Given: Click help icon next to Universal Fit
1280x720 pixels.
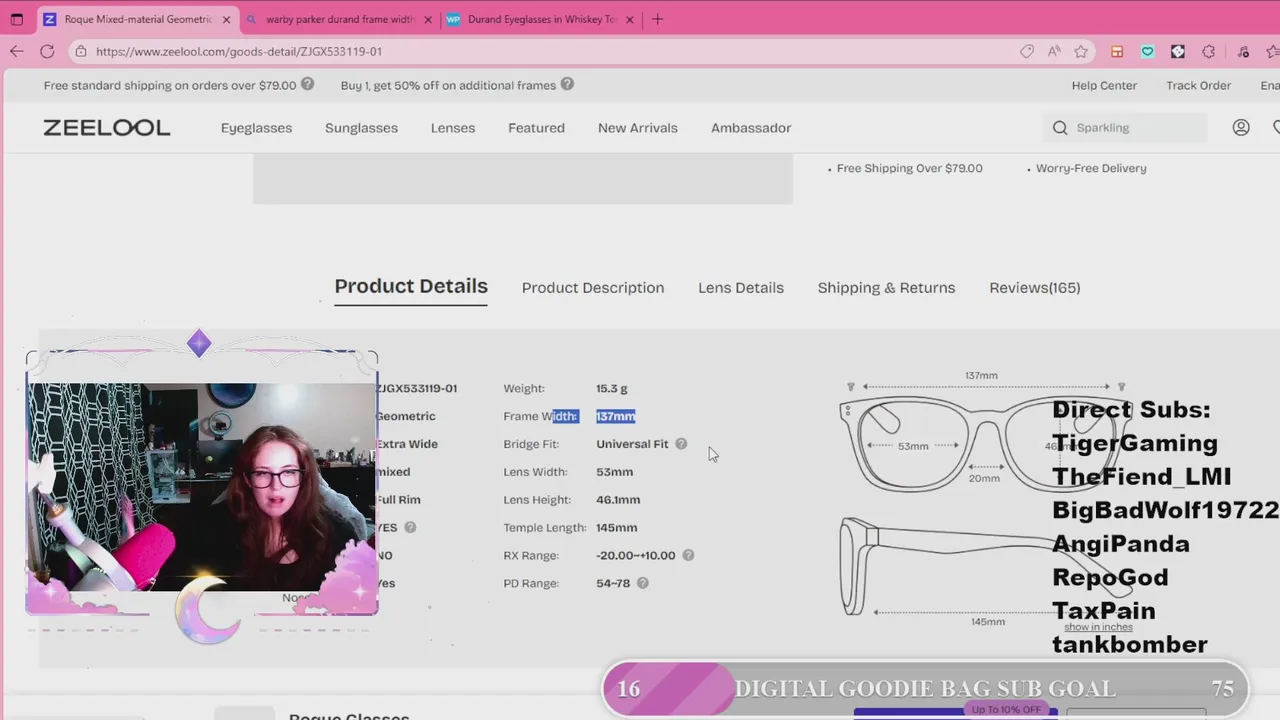Looking at the screenshot, I should [681, 444].
